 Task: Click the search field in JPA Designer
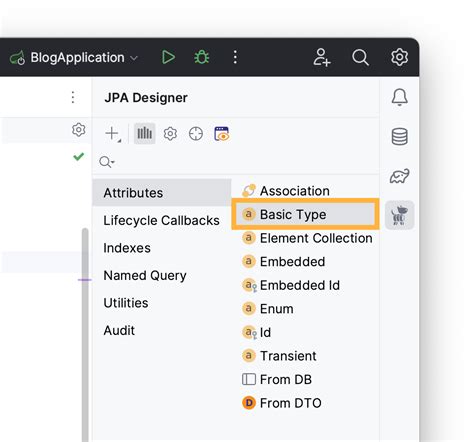tap(235, 162)
